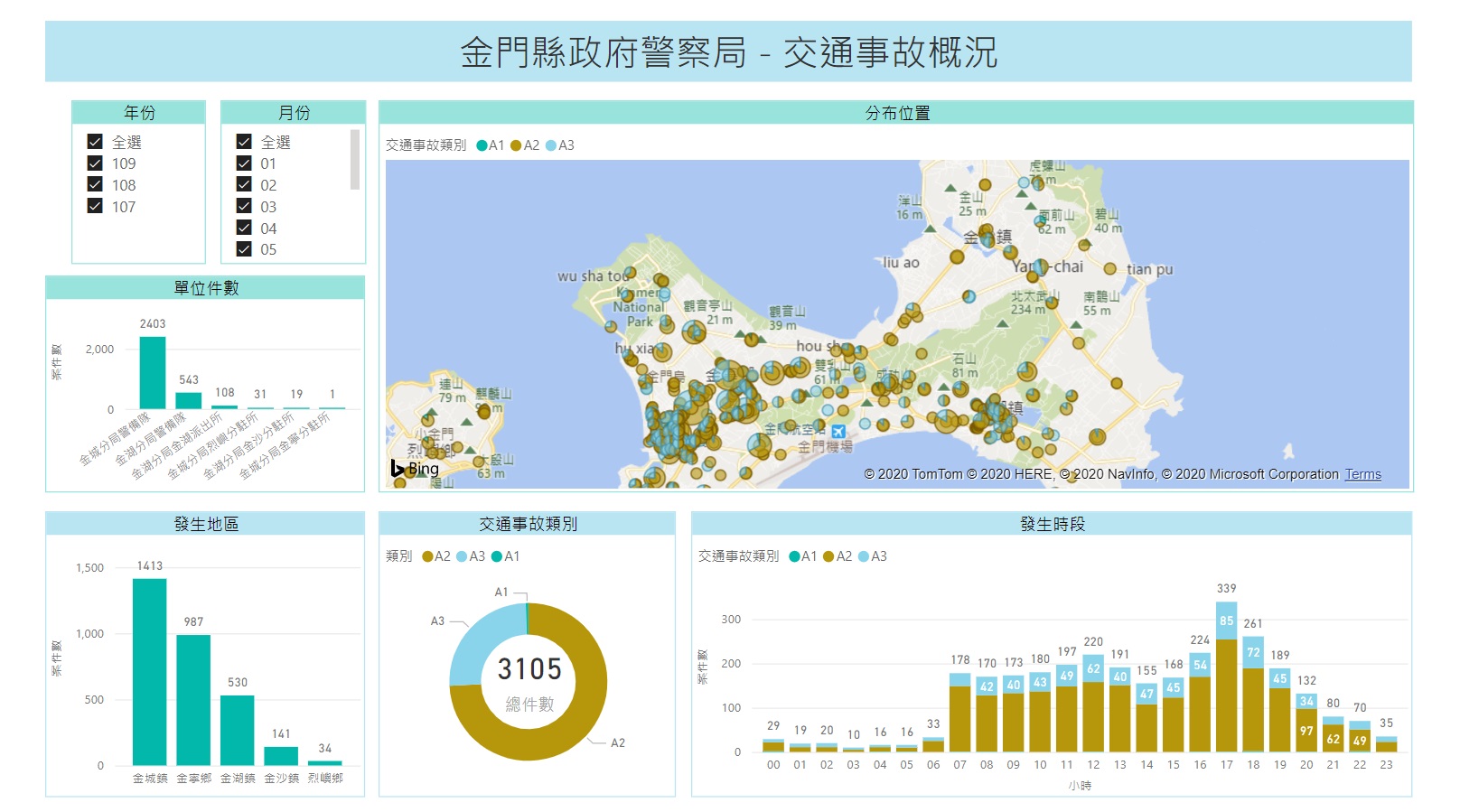This screenshot has width=1460, height=812.
Task: Open the Terms link on the map
Action: click(x=1363, y=474)
